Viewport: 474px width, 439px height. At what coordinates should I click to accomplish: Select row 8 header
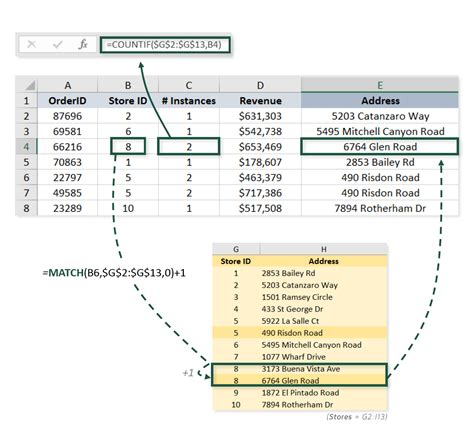click(x=26, y=208)
